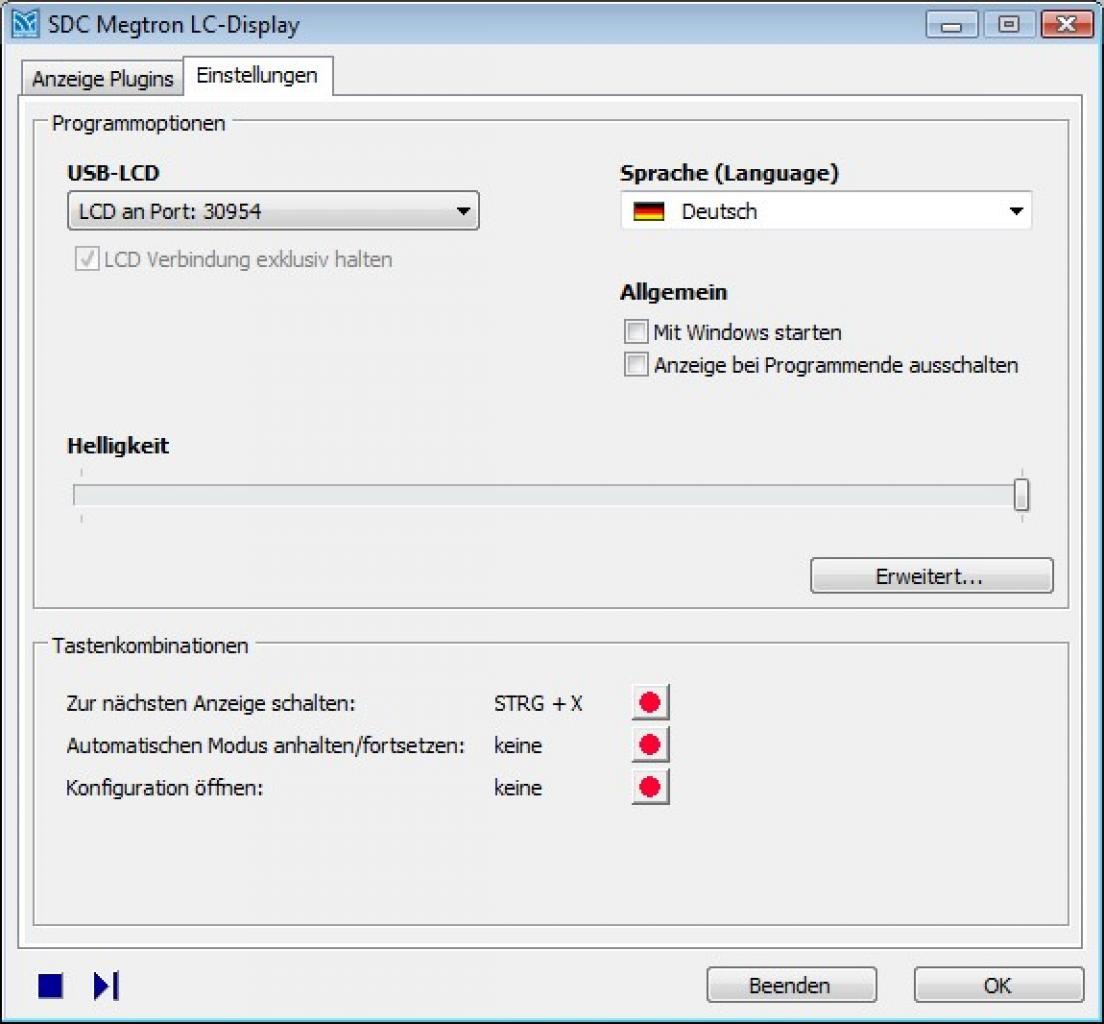The image size is (1104, 1024).
Task: Click the Beenden button
Action: (x=791, y=985)
